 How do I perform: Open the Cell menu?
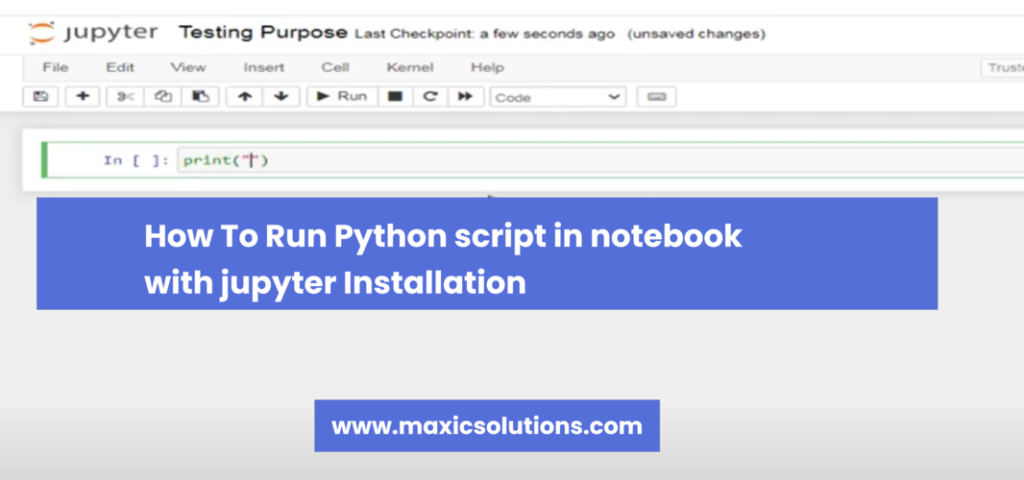pos(335,67)
